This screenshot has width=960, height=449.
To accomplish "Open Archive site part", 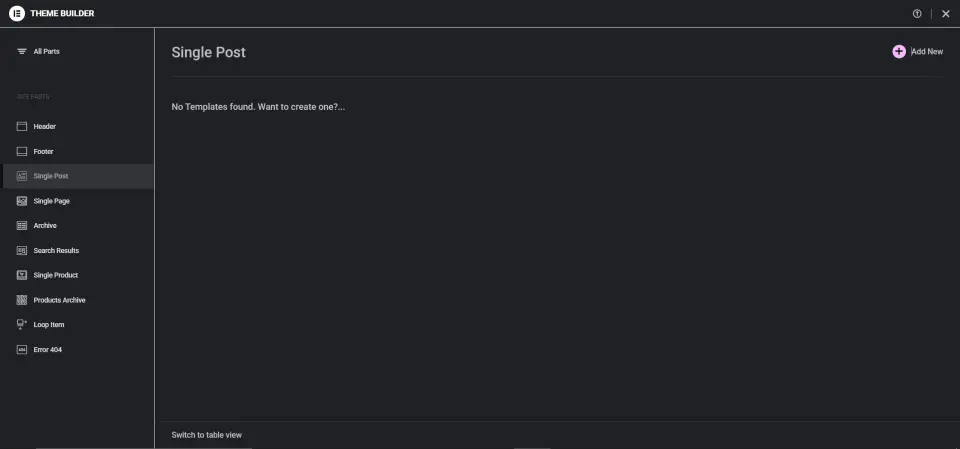I will [45, 226].
